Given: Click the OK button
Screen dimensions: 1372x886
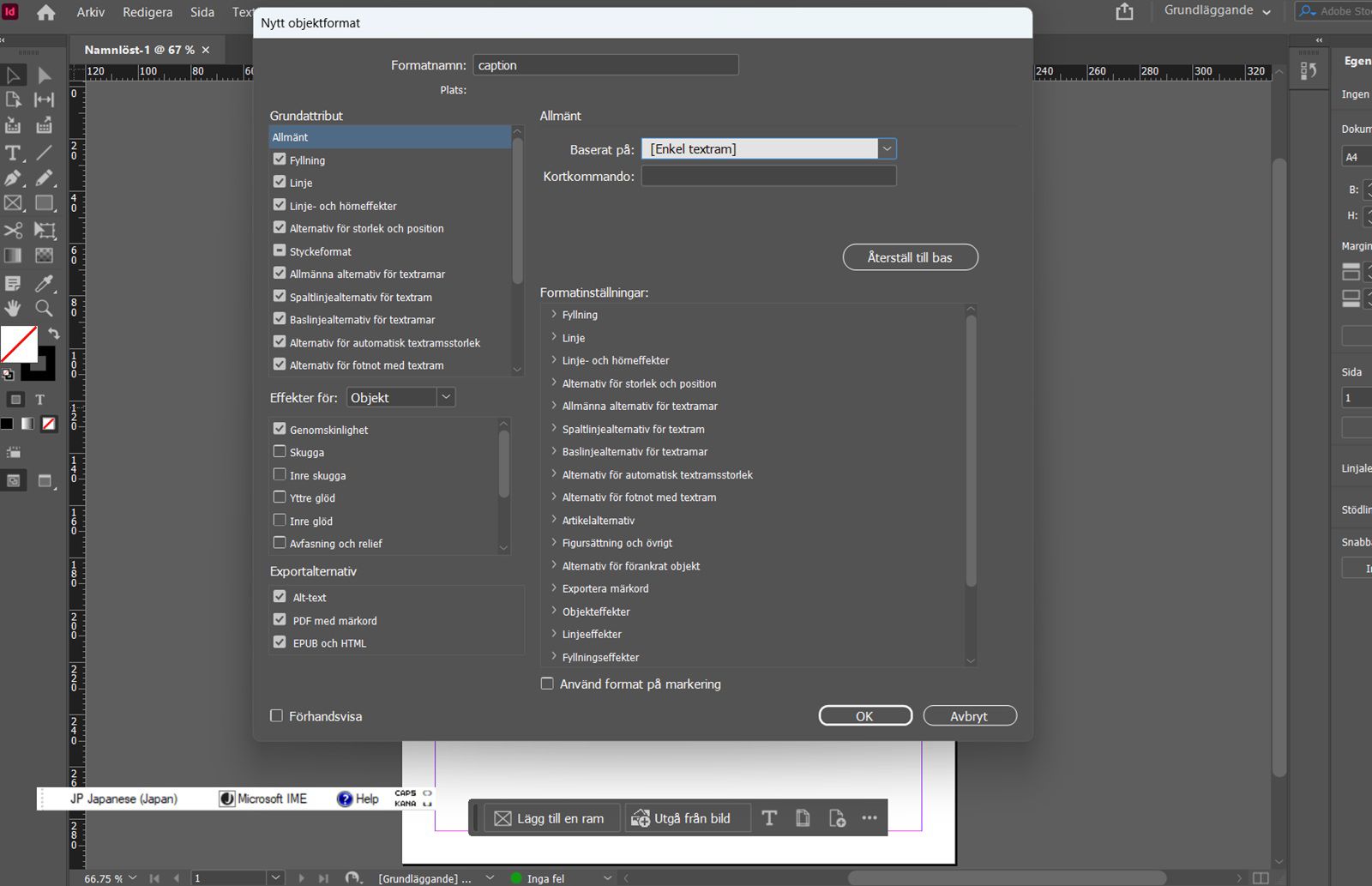Looking at the screenshot, I should click(865, 716).
